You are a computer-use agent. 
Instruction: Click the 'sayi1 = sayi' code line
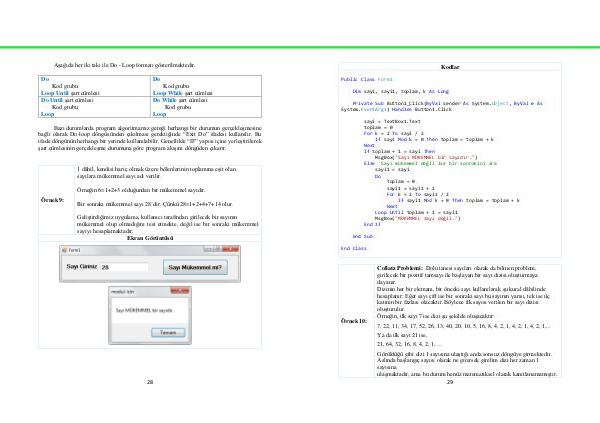coord(392,169)
